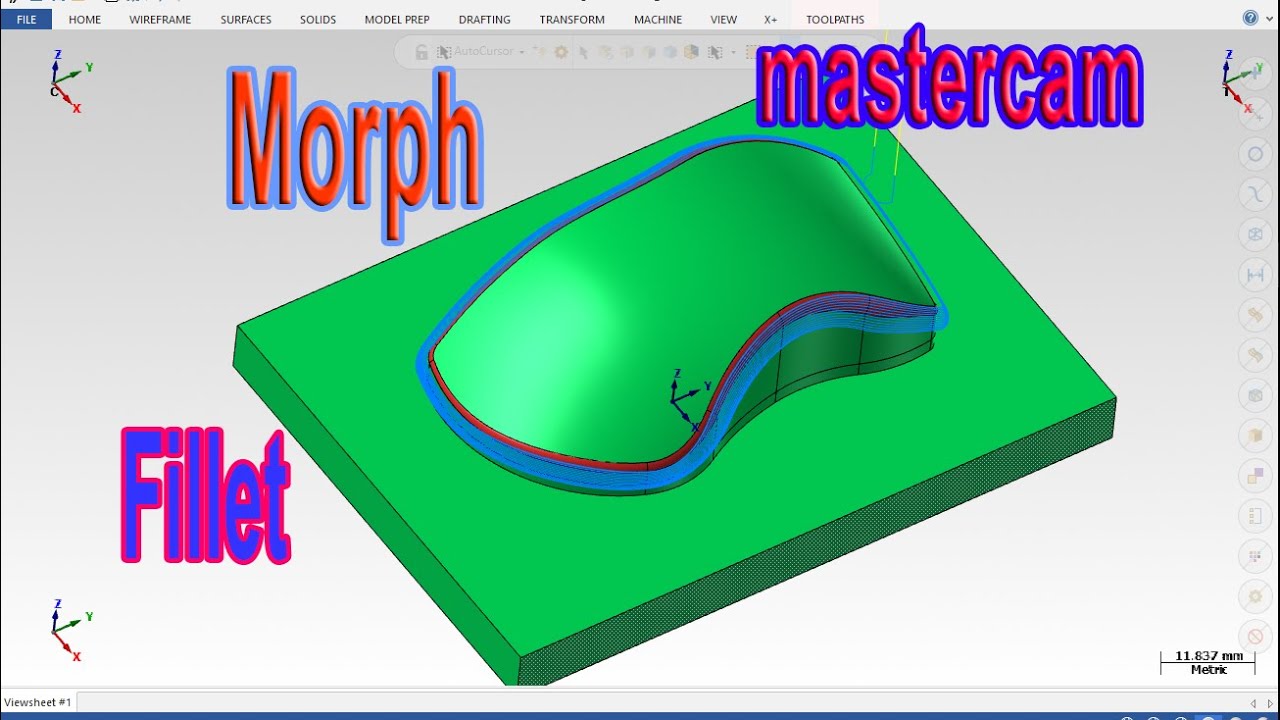The image size is (1280, 720).
Task: Switch to the TOOLPATHS tab
Action: [835, 19]
